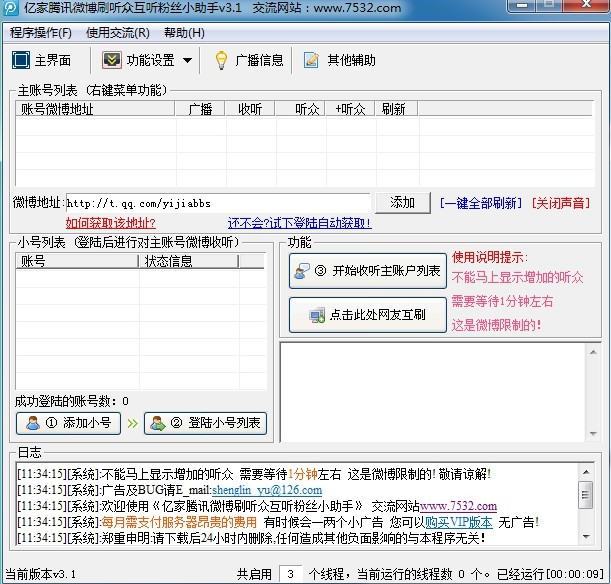611x584 pixels.
Task: Open the 还不会?试下登陆自动获取! link
Action: (300, 223)
